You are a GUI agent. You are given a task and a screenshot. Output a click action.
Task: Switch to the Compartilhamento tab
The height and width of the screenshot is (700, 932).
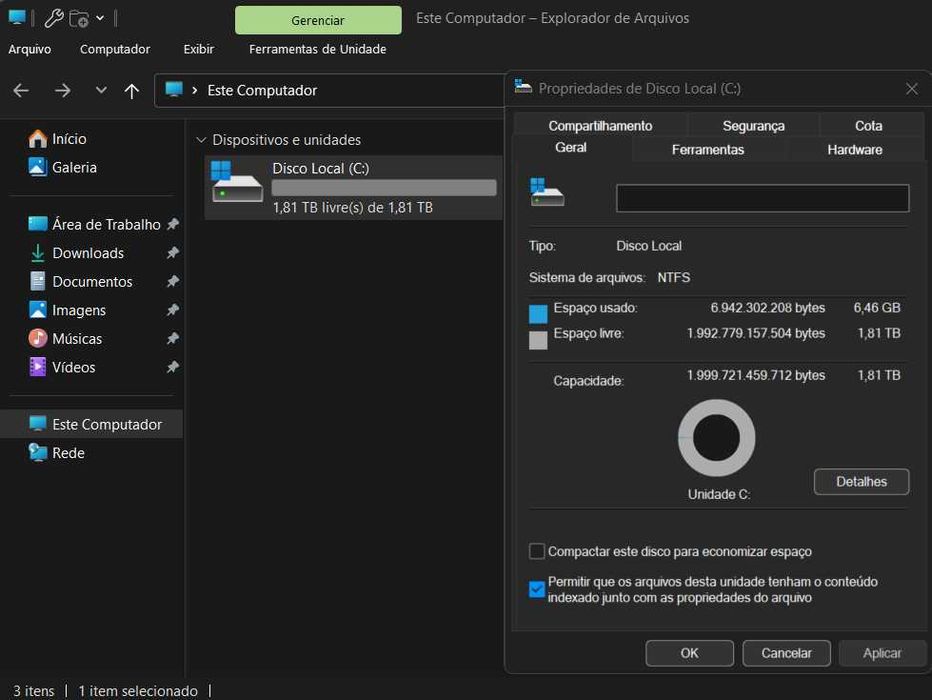click(600, 126)
